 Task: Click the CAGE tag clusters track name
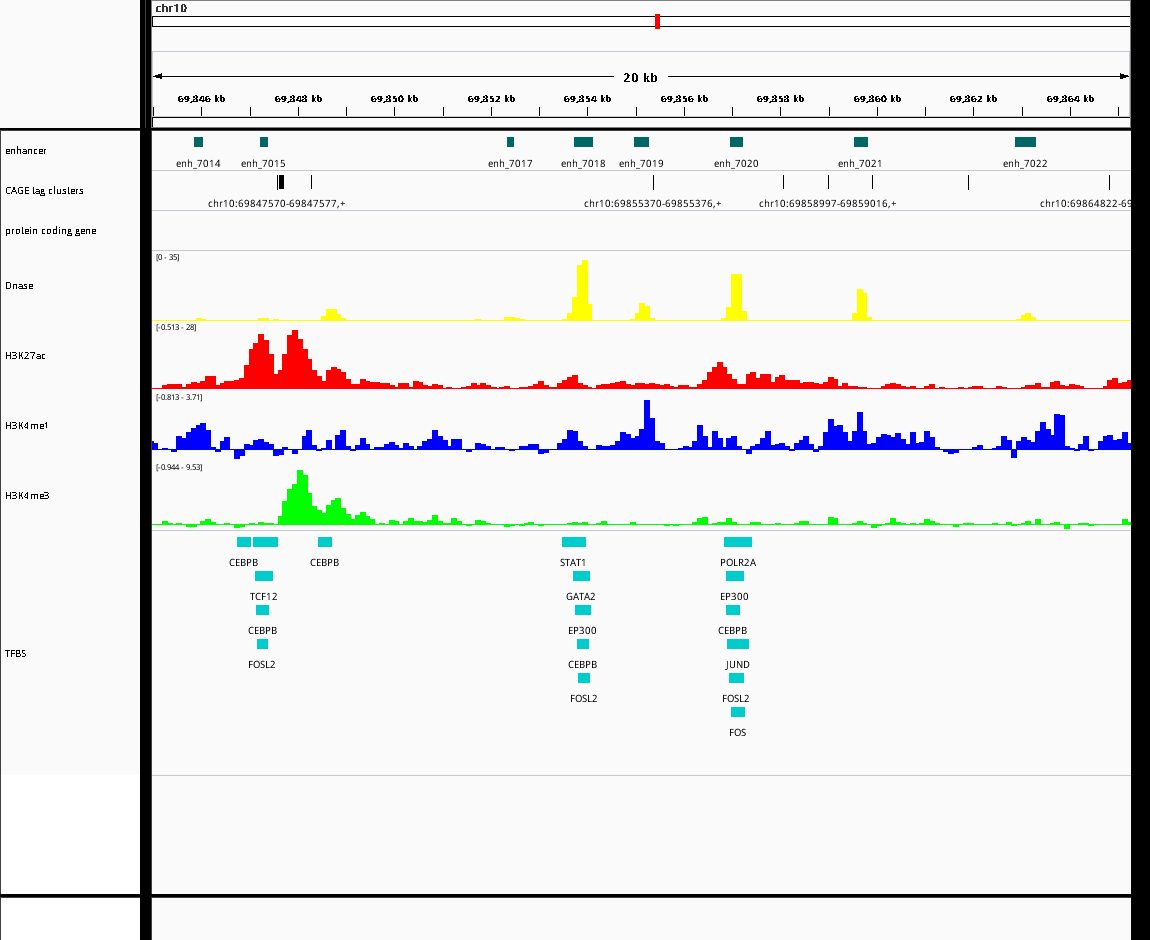click(x=44, y=191)
